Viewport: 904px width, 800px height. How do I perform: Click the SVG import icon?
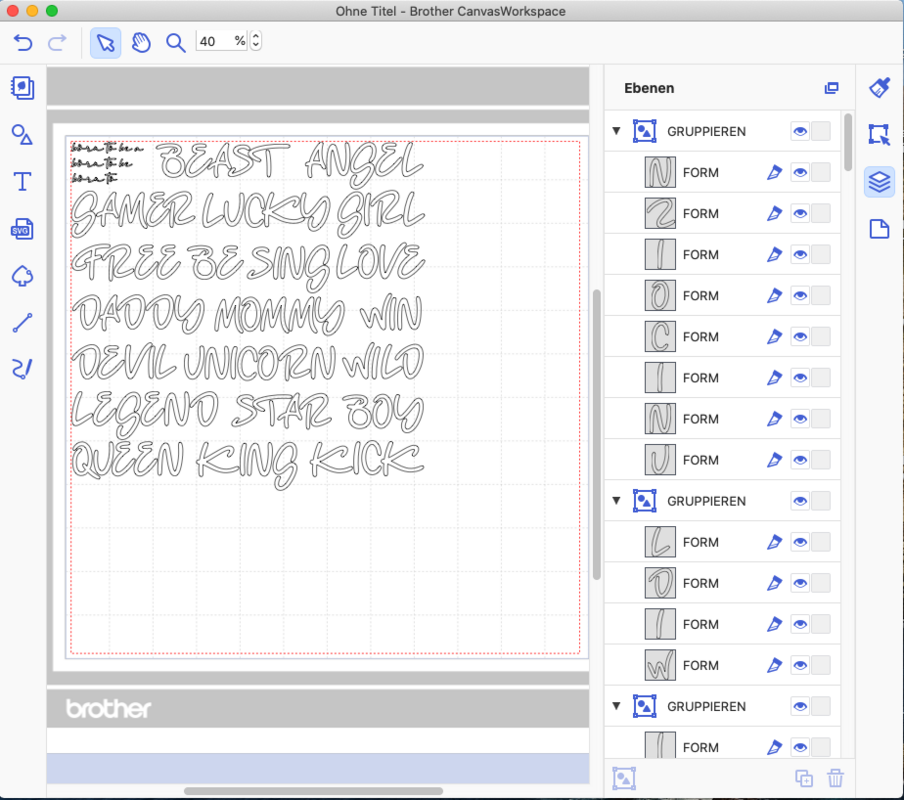(x=22, y=229)
